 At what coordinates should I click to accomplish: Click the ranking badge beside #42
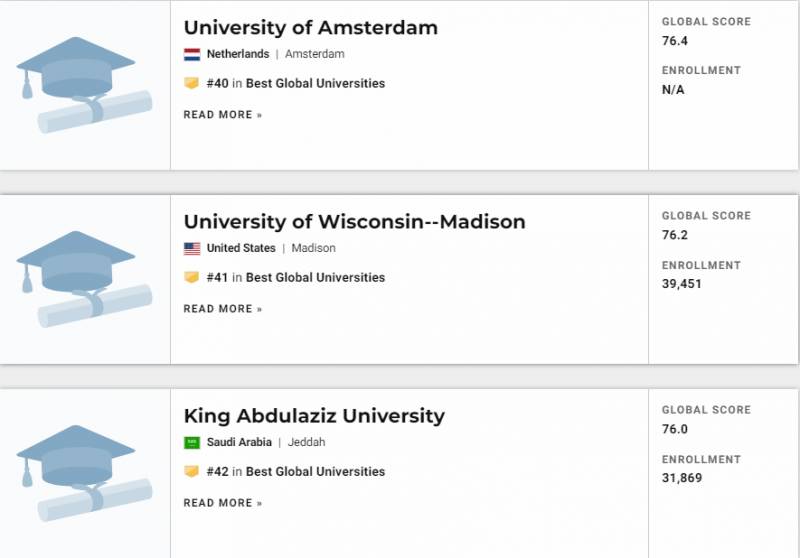[192, 472]
